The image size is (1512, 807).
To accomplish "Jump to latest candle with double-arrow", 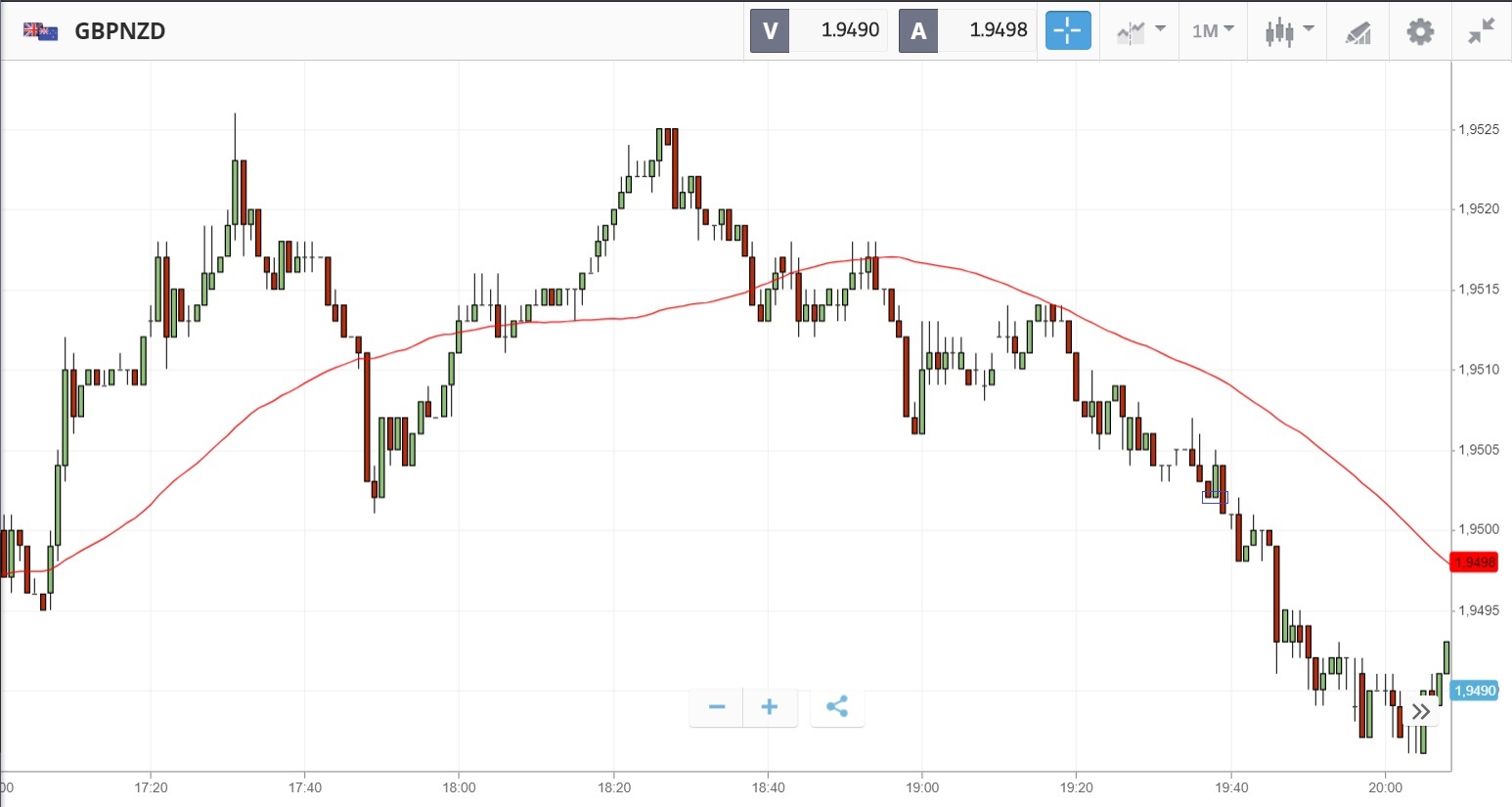I will coord(1421,711).
